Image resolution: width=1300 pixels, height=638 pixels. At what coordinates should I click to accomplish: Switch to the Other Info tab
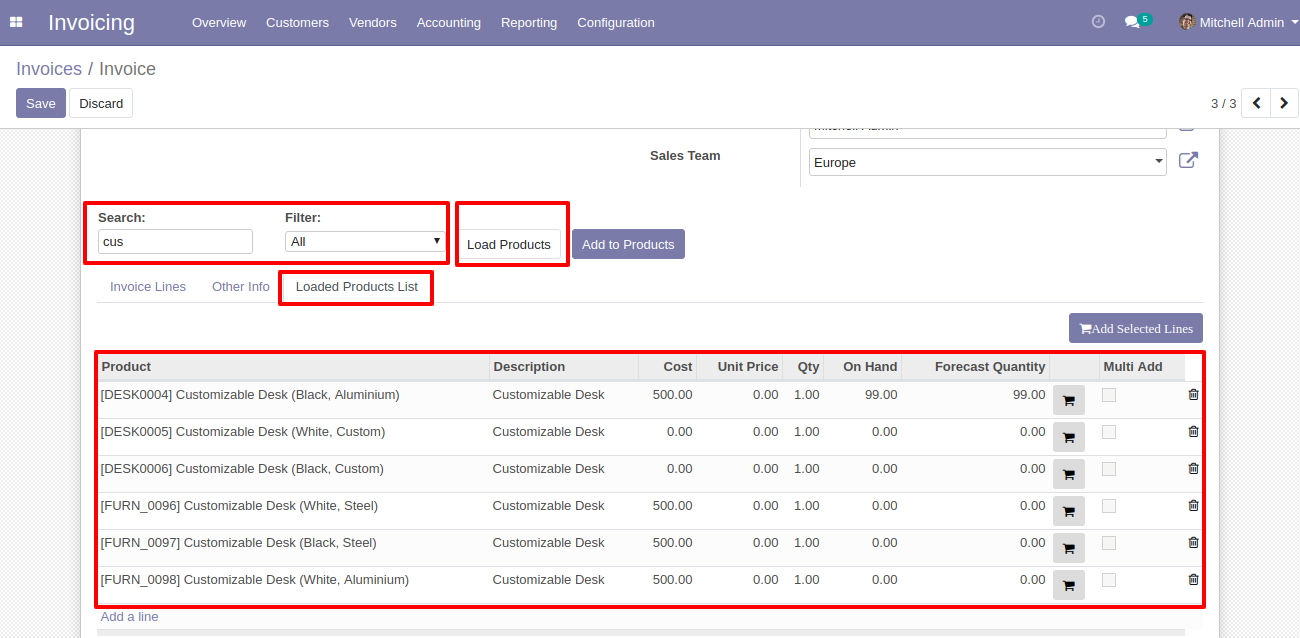(241, 287)
